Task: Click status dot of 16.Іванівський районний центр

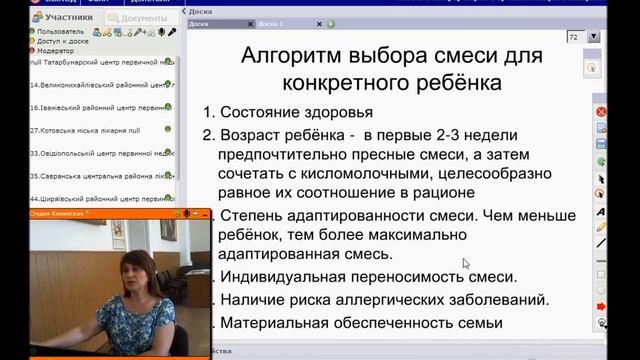Action: click(x=168, y=107)
